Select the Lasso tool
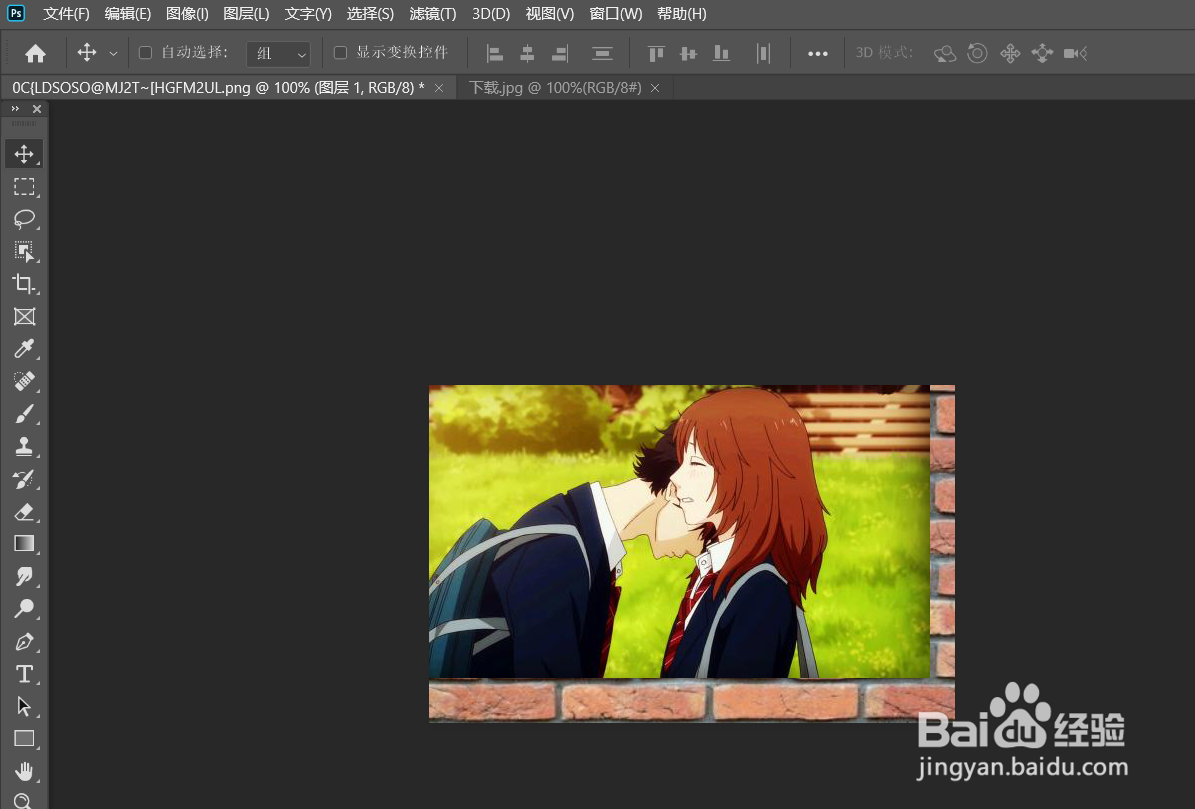This screenshot has width=1195, height=809. click(24, 219)
